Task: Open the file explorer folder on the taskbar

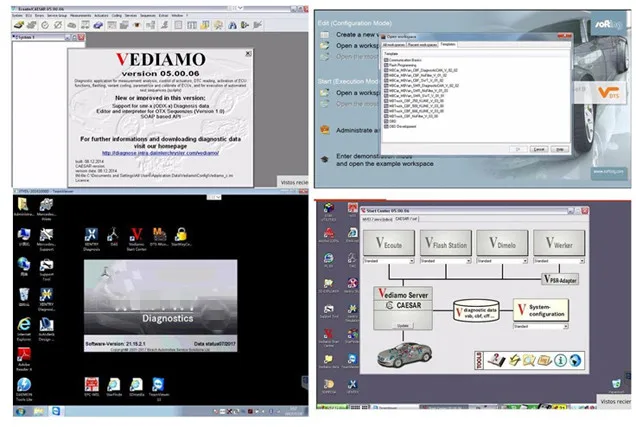Action: (x=38, y=411)
